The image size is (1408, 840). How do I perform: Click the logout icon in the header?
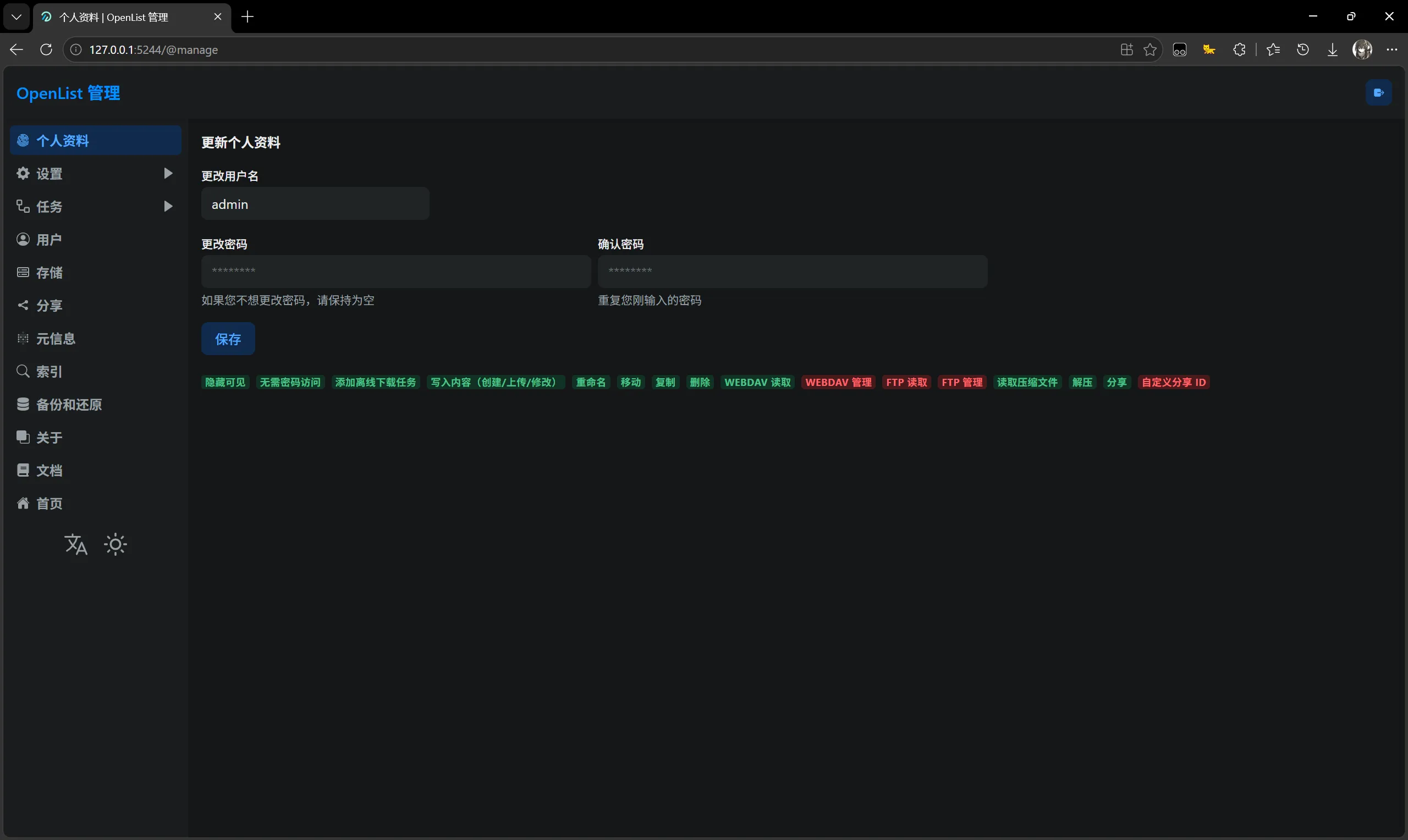coord(1378,93)
